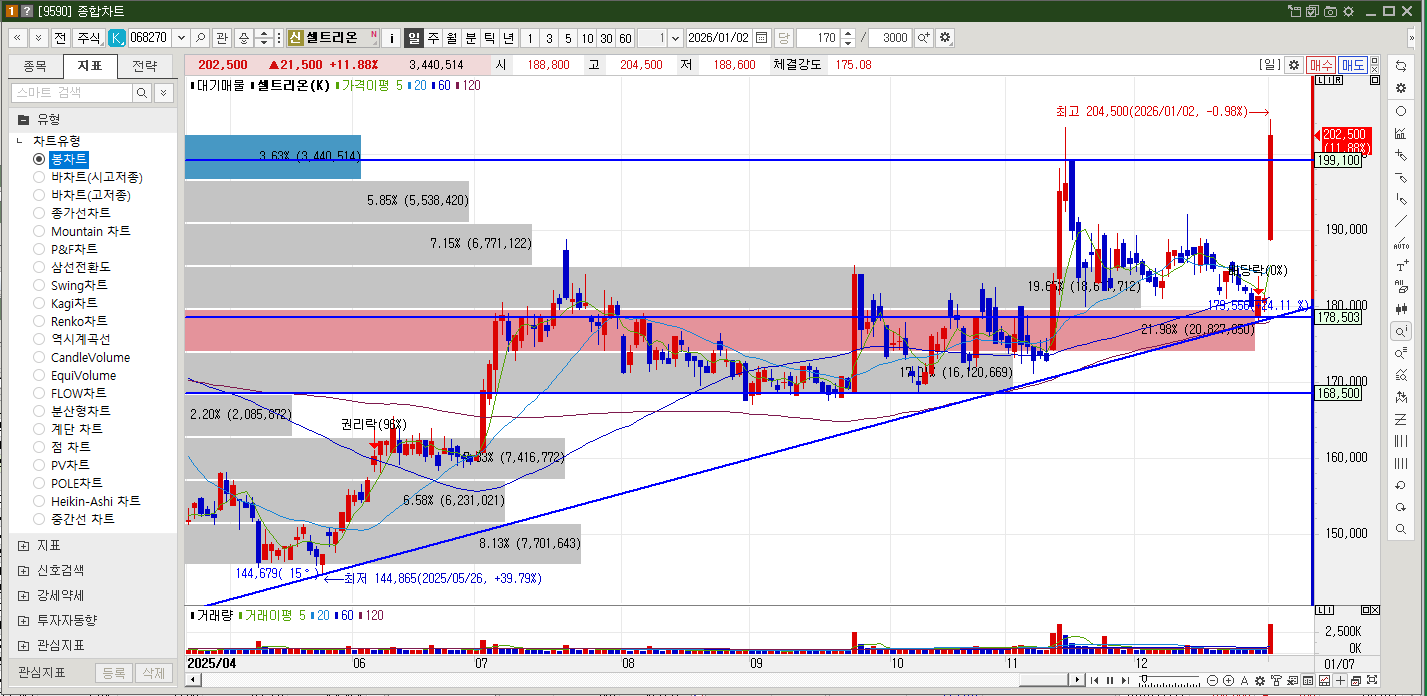Viewport: 1427px width, 696px height.
Task: Click the stock search magnifier beside 068270
Action: [x=200, y=38]
